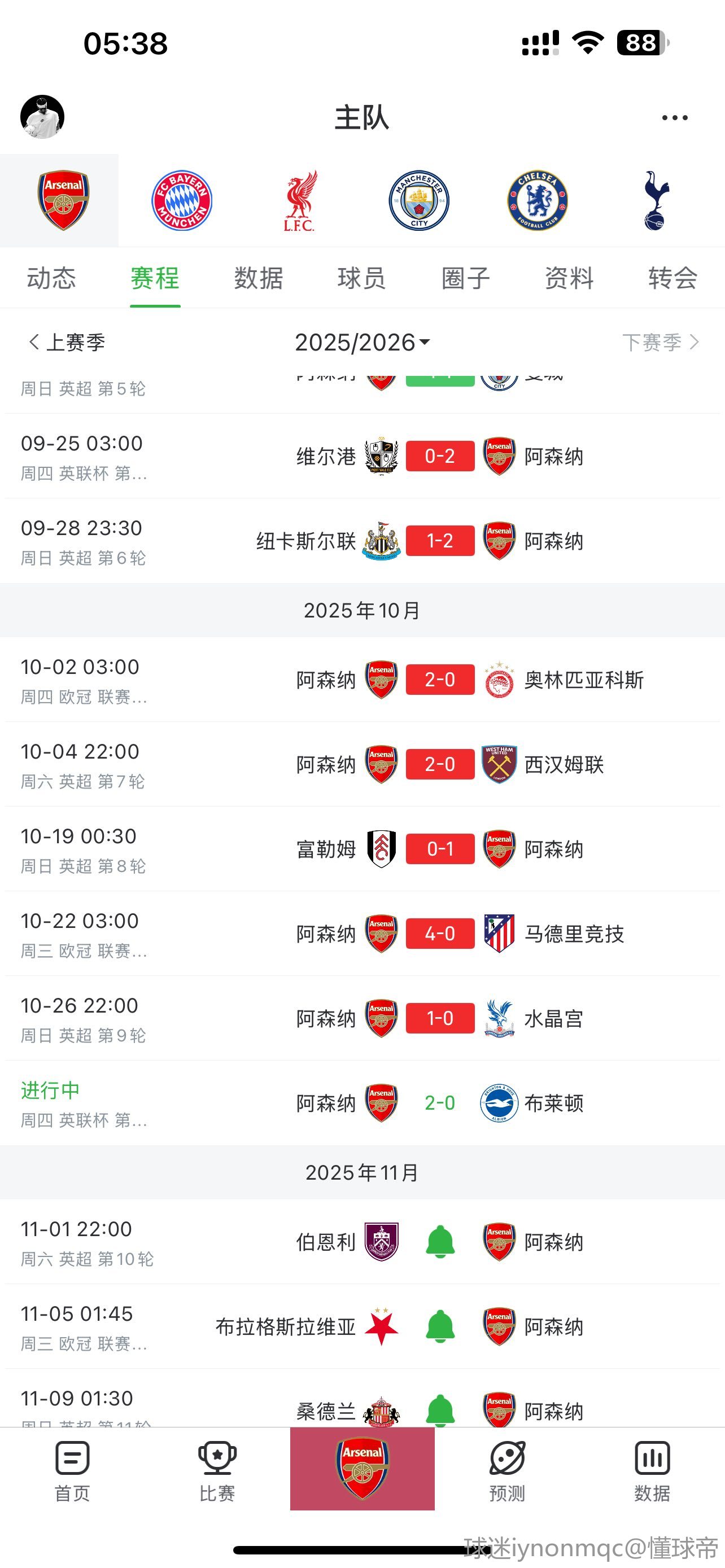Open the three-dot more options menu
This screenshot has width=725, height=1568.
(x=675, y=117)
